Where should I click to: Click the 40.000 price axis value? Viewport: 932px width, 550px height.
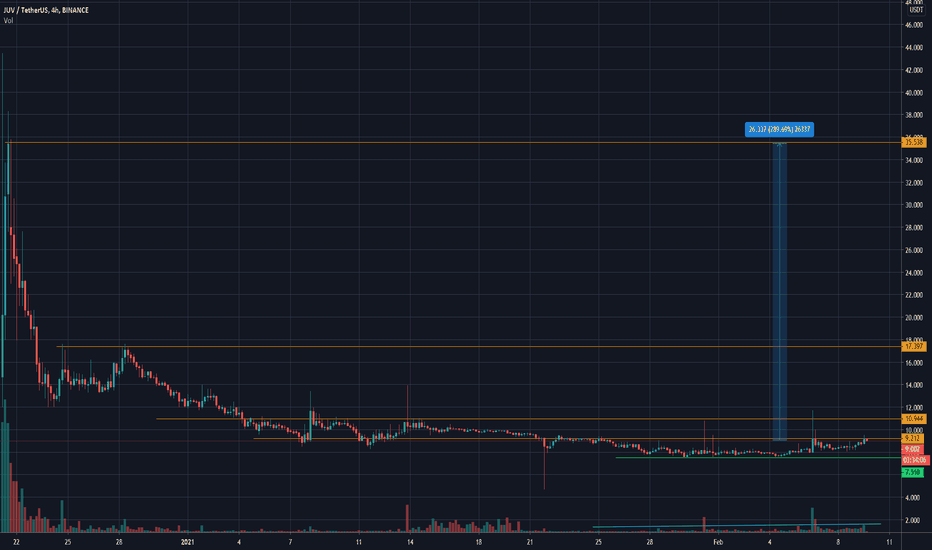[914, 93]
